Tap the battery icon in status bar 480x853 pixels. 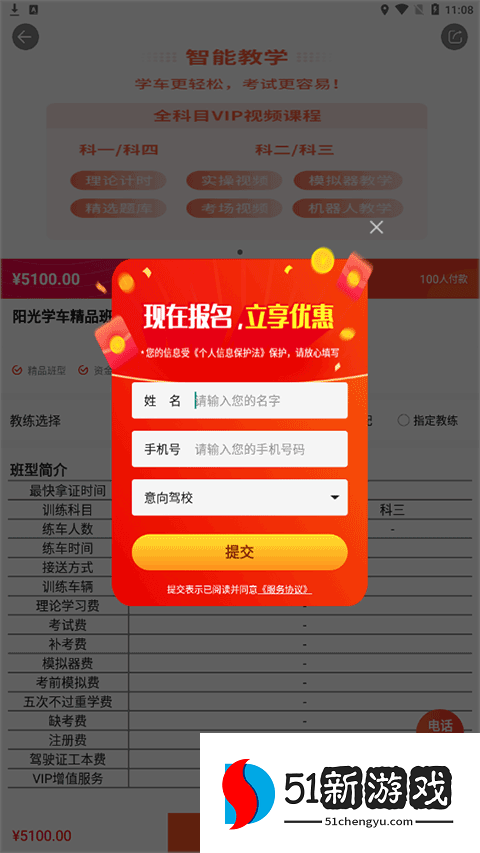pyautogui.click(x=435, y=9)
